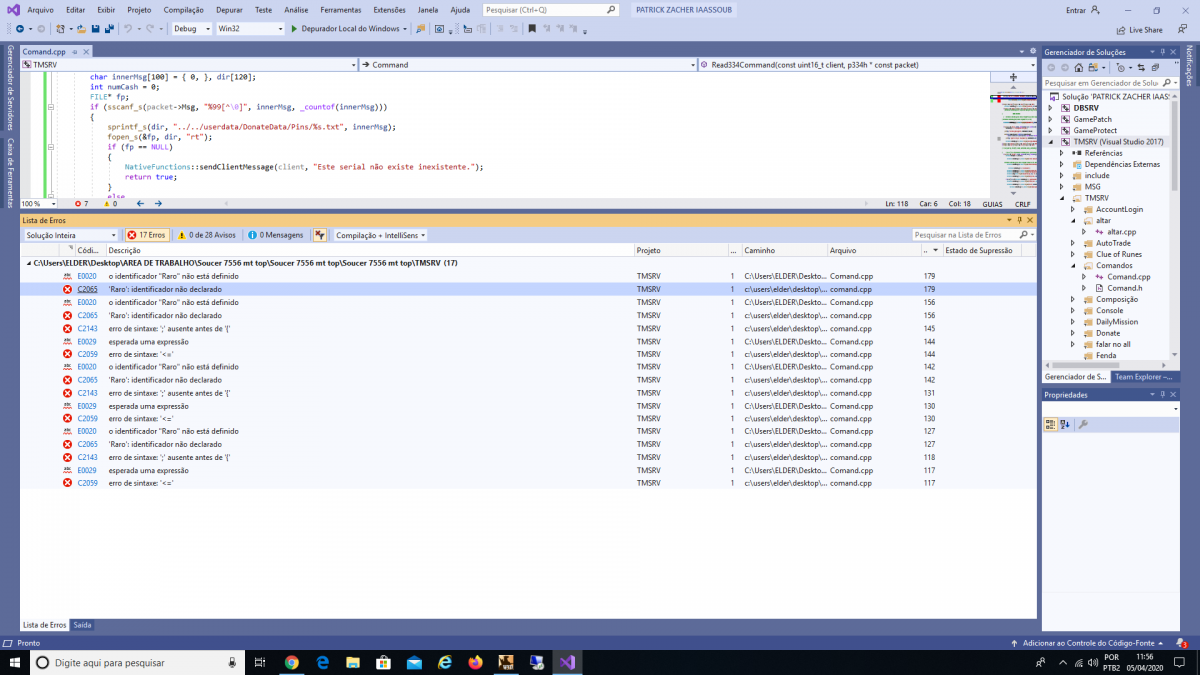Start the Depurador Local do Windows debugger

[x=346, y=29]
